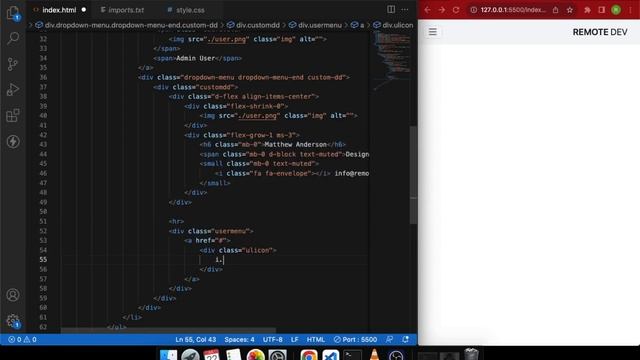Open Google Chrome from the dock
Screen dimensions: 640x360
309,355
